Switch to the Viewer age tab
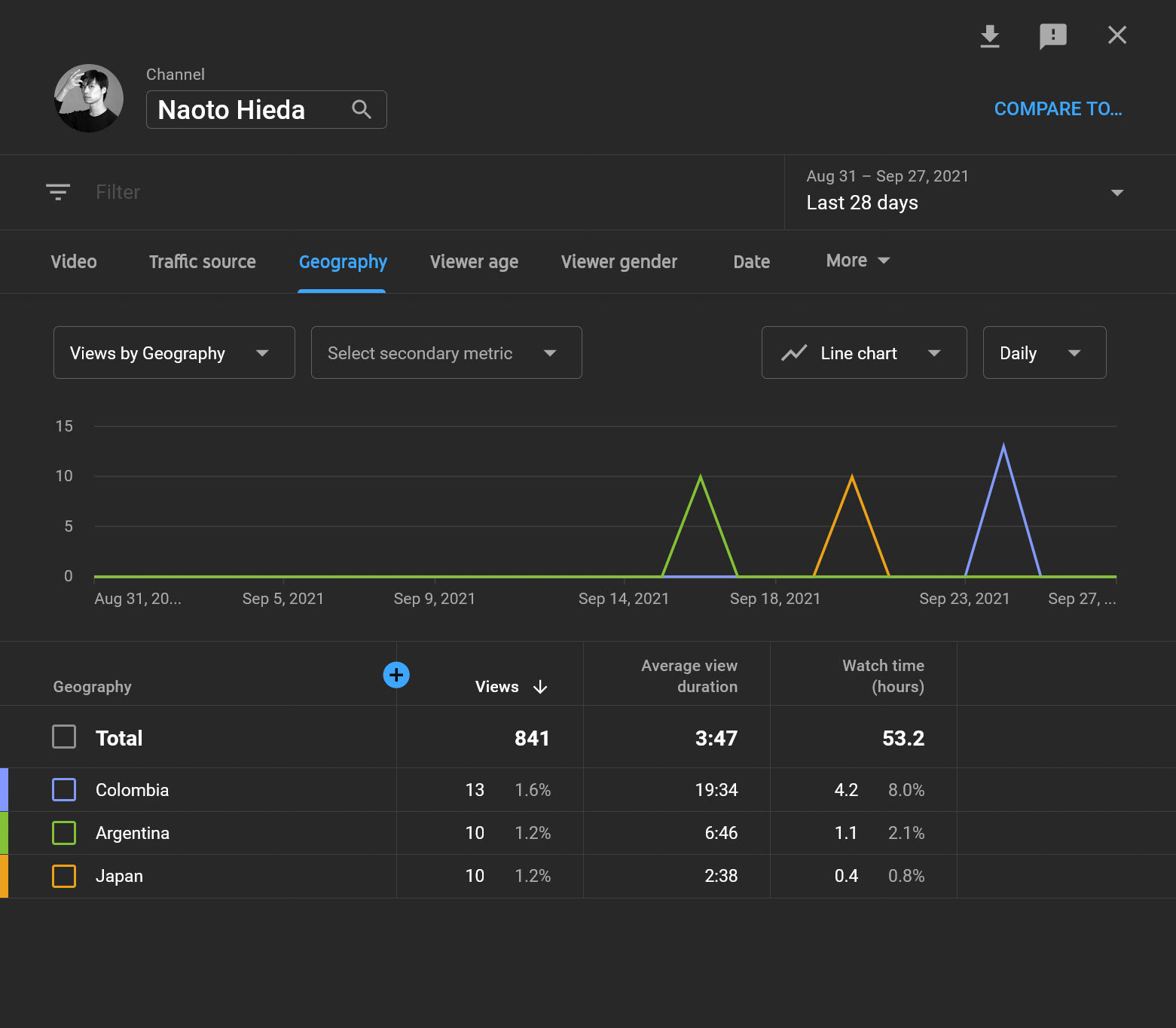Screen dimensions: 1176x1028 point(474,262)
